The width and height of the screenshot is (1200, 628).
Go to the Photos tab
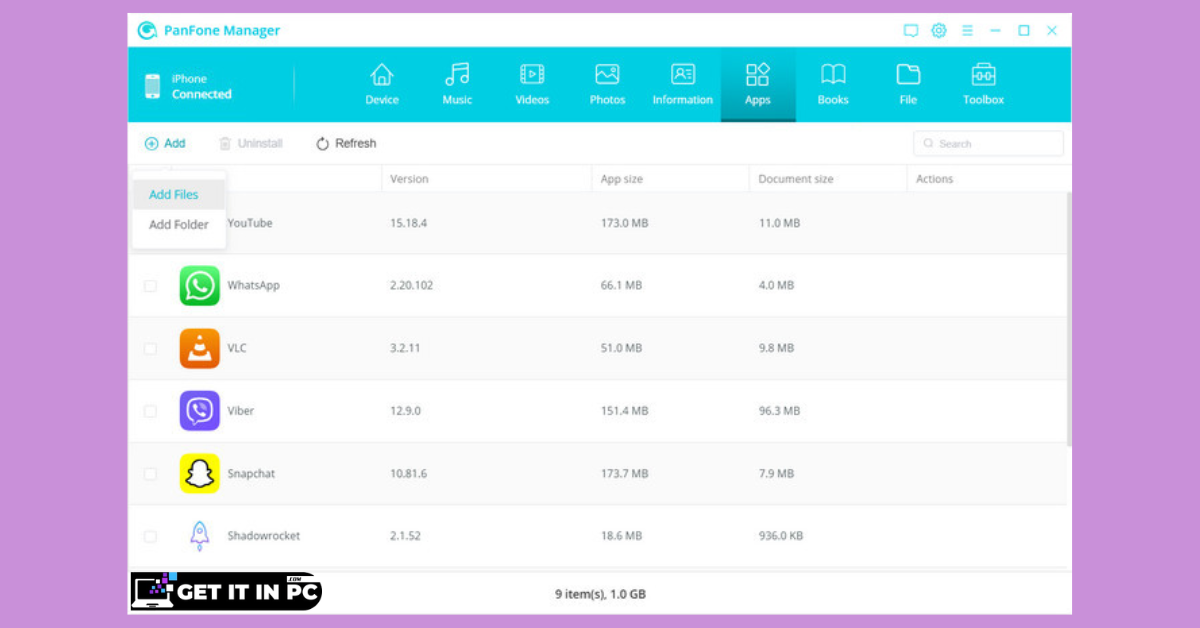pyautogui.click(x=607, y=85)
